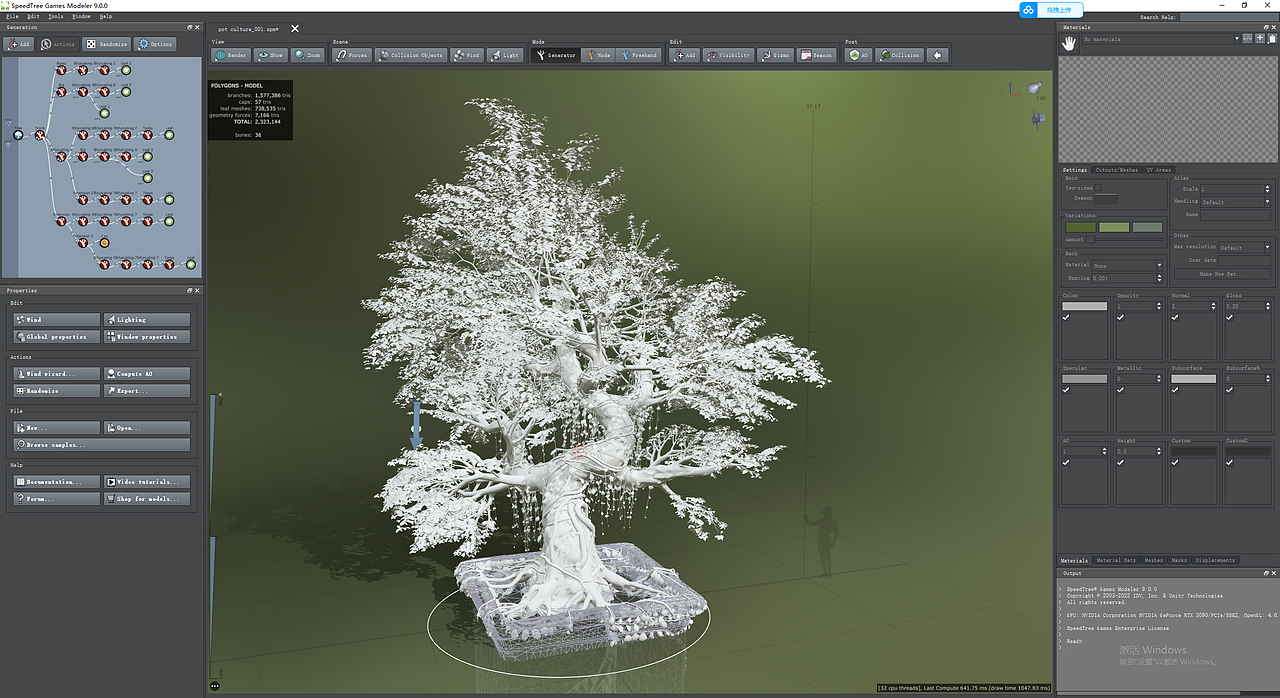Screen dimensions: 1280x698
Task: Select Freehand editing mode
Action: [x=638, y=55]
